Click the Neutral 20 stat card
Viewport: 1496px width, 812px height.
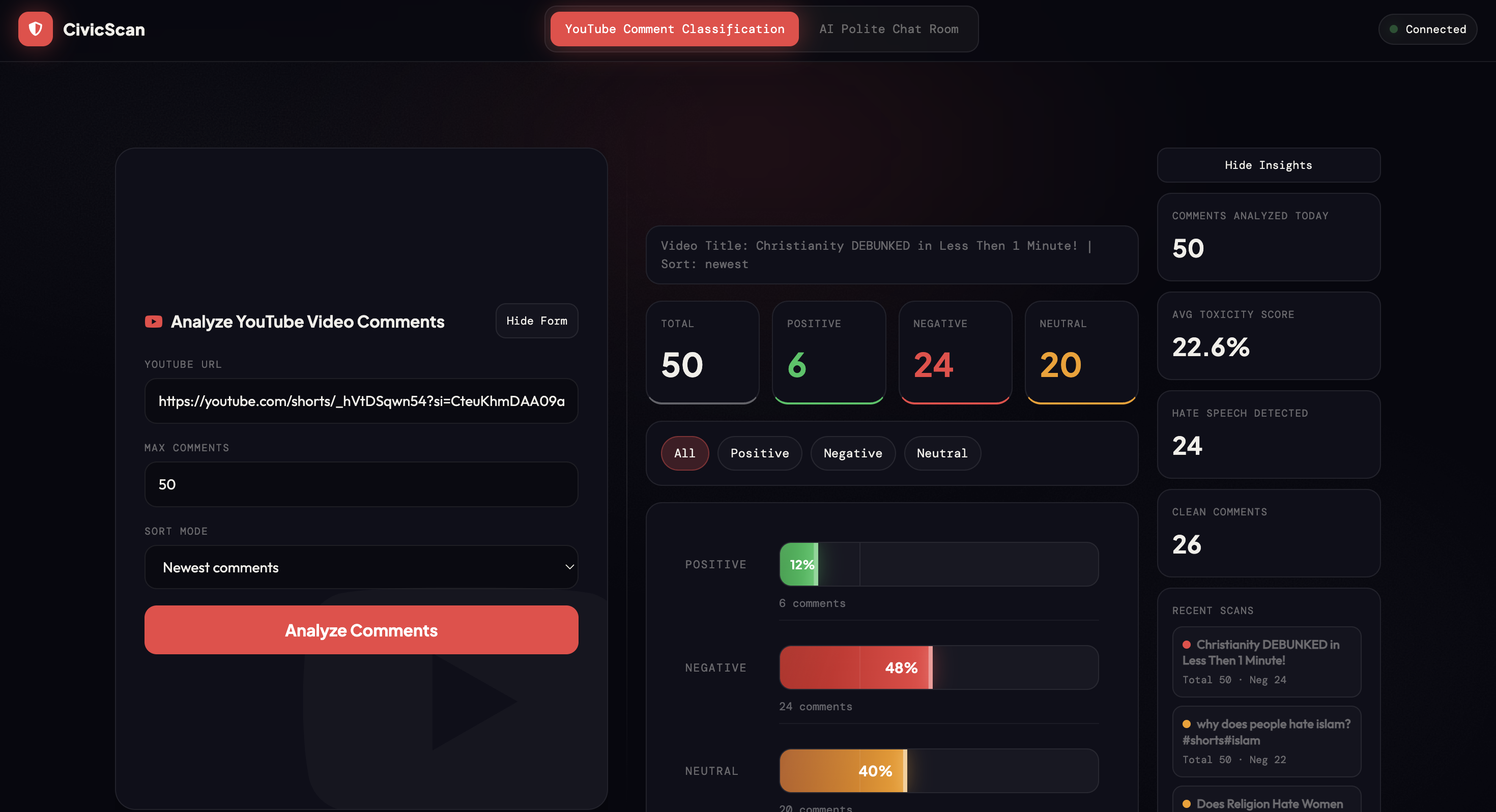tap(1081, 353)
